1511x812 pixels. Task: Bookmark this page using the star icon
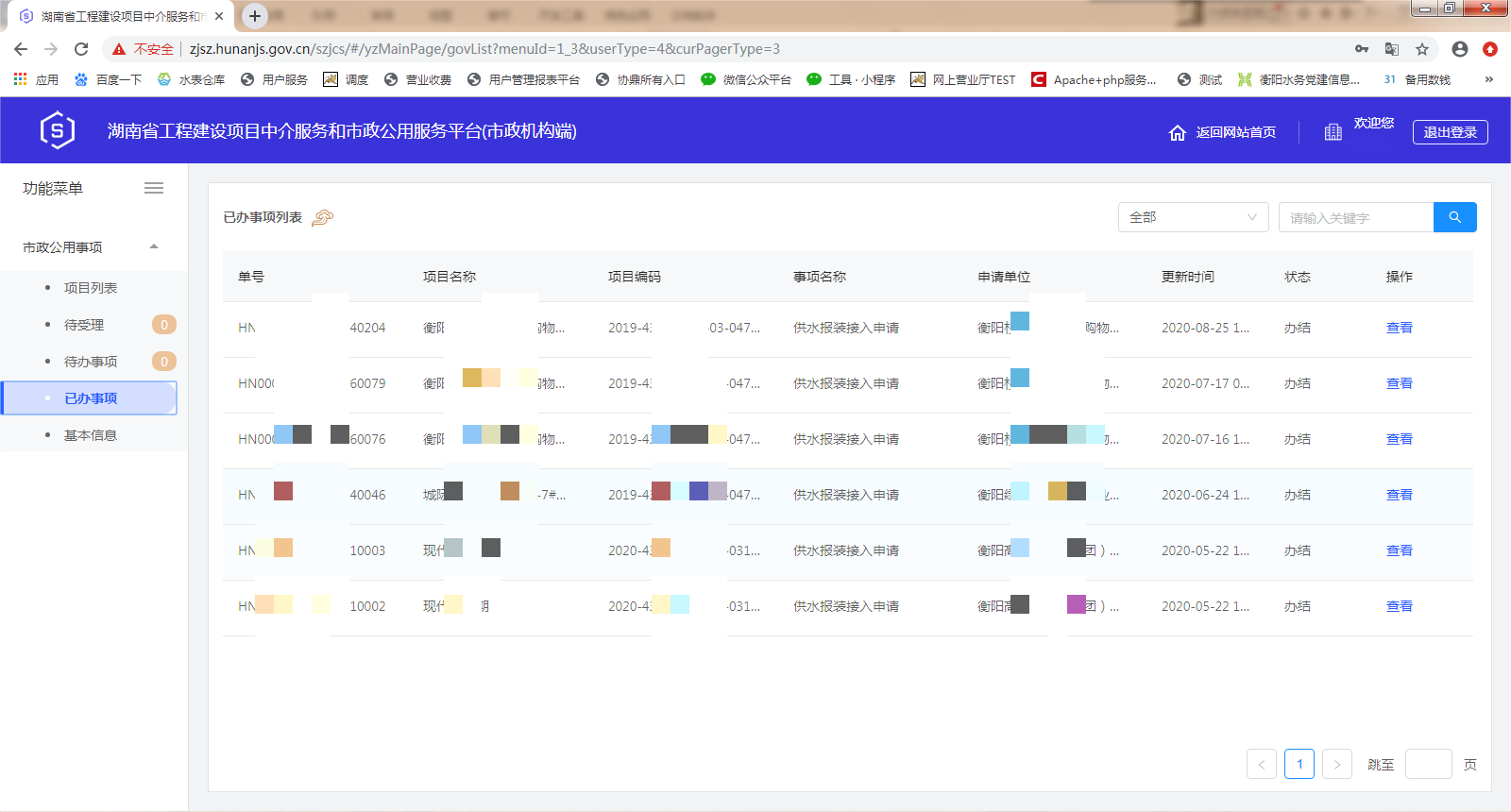[1422, 49]
